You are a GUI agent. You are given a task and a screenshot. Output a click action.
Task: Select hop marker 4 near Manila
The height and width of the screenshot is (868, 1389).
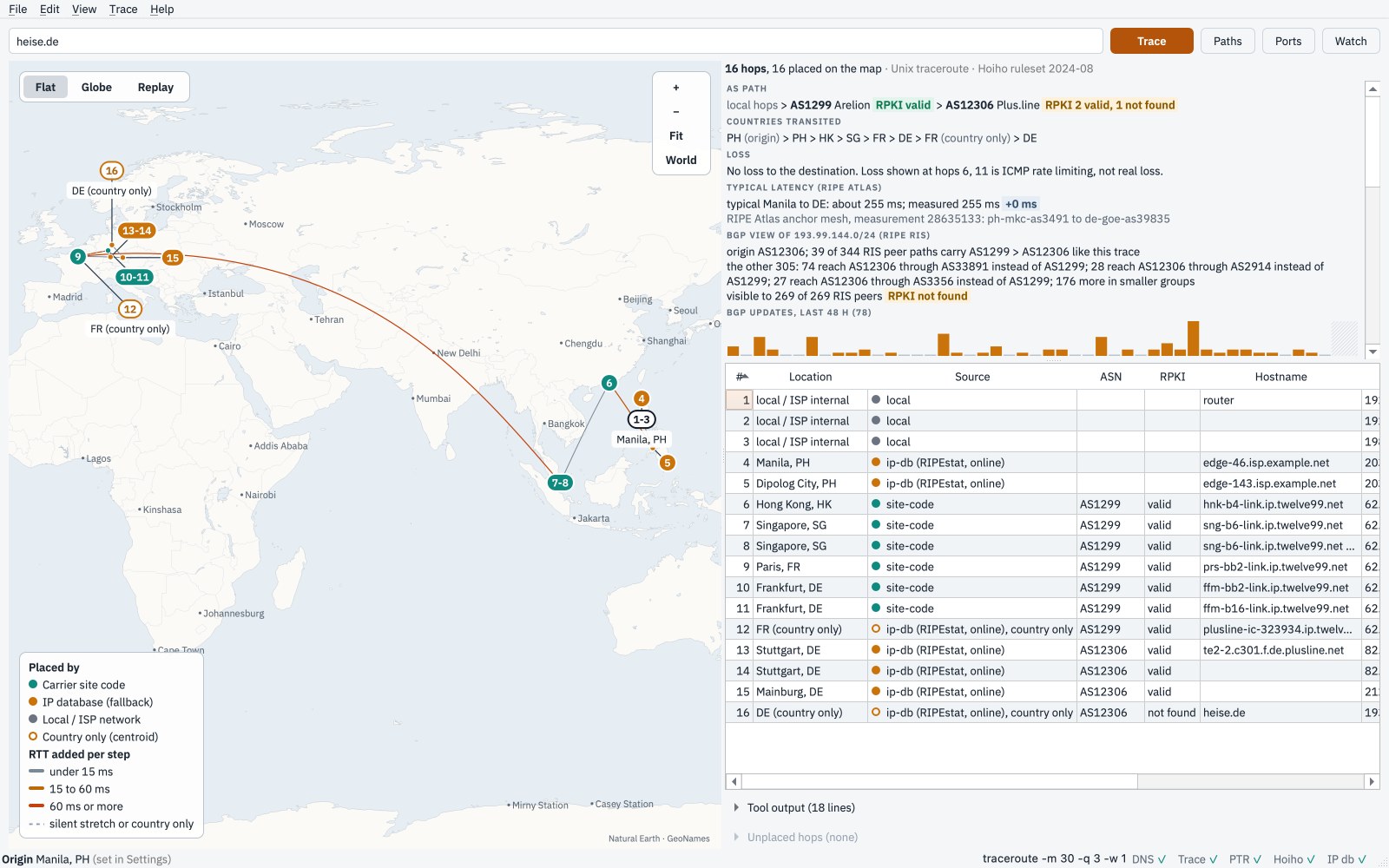(642, 398)
